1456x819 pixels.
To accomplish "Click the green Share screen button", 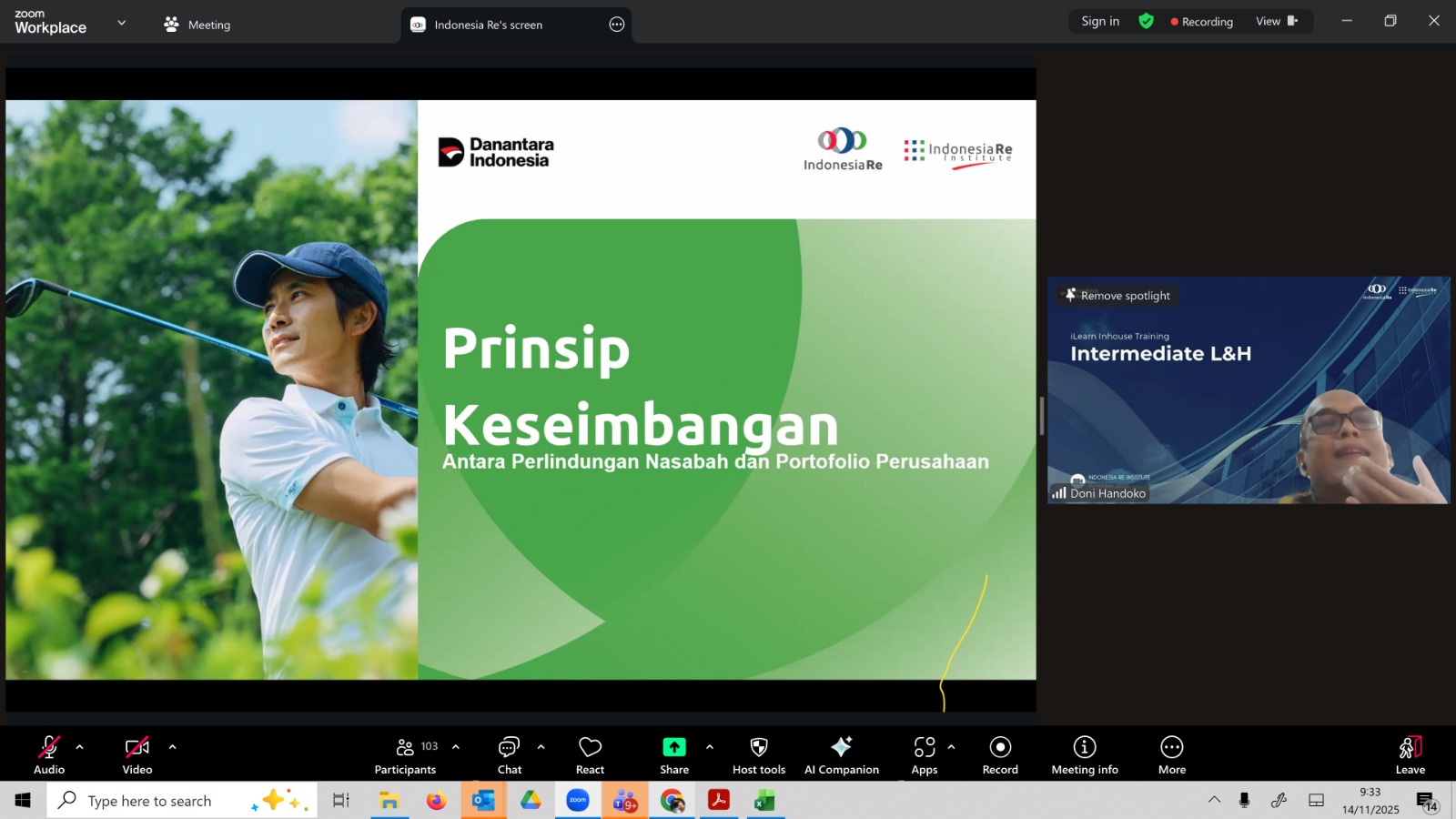I will click(673, 755).
